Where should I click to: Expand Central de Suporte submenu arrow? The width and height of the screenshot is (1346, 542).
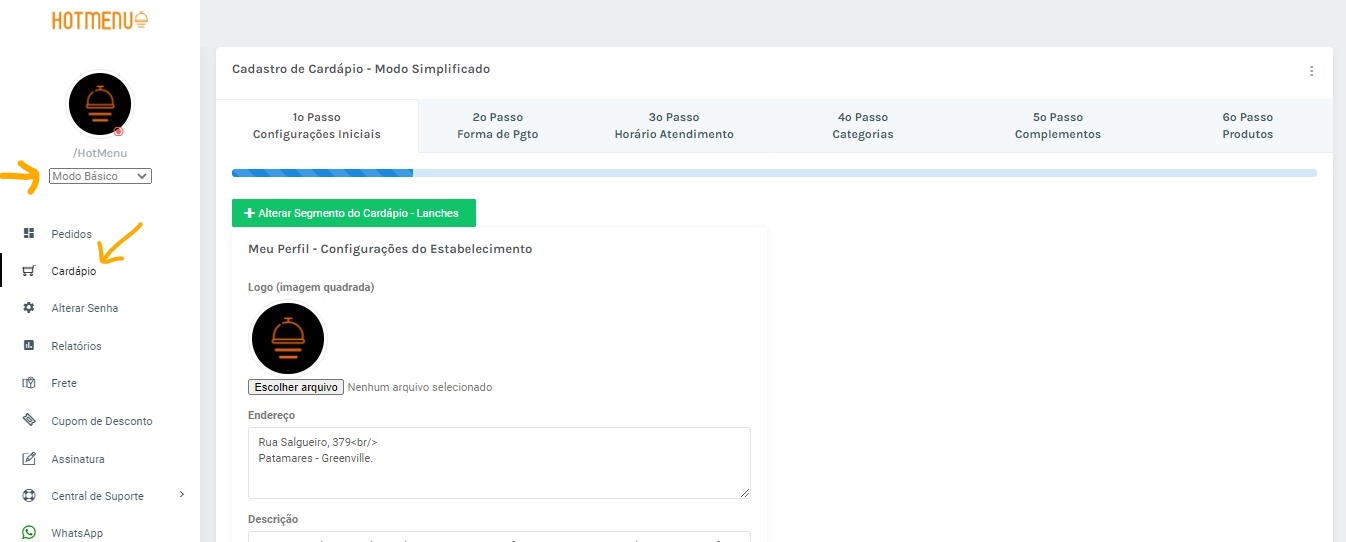pos(181,494)
